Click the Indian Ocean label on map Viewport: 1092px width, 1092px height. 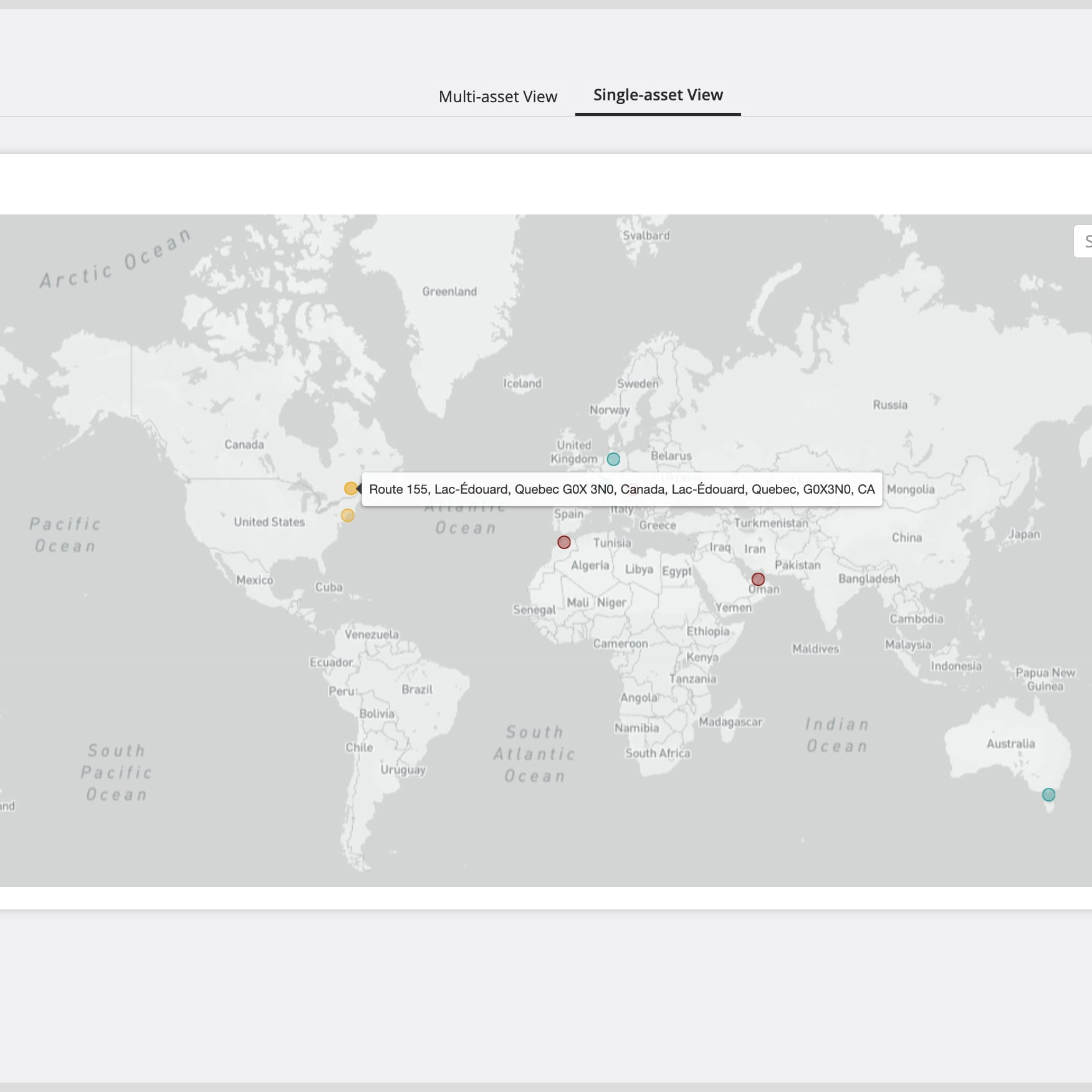point(836,735)
